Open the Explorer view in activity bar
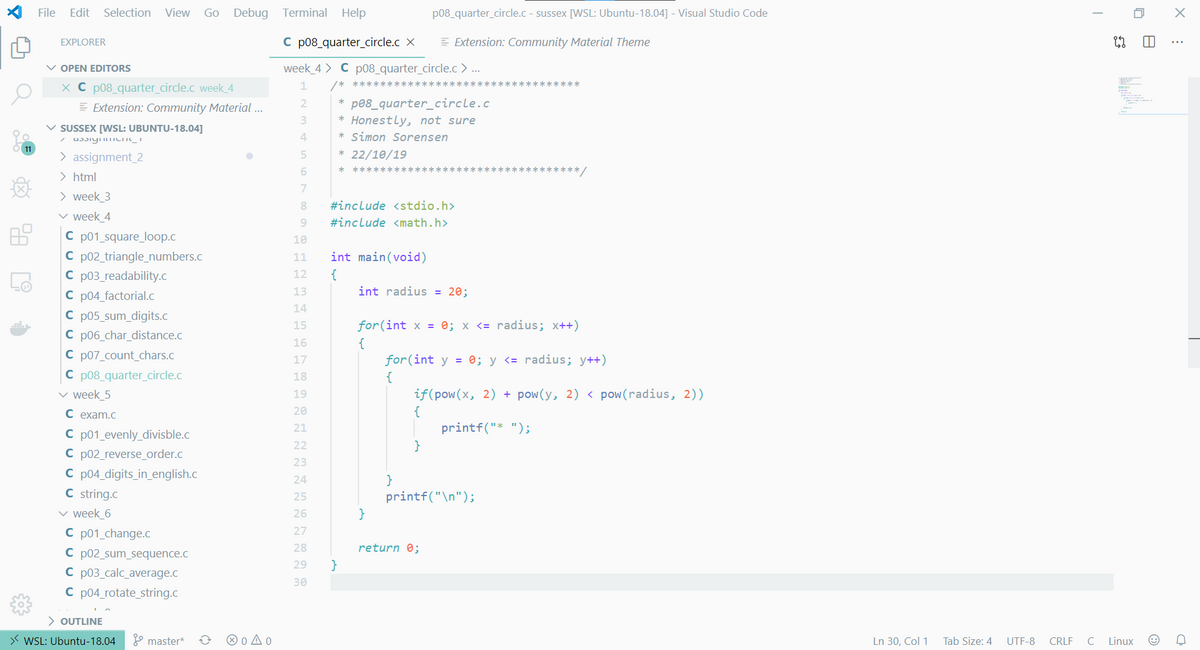The width and height of the screenshot is (1200, 650). (x=22, y=47)
